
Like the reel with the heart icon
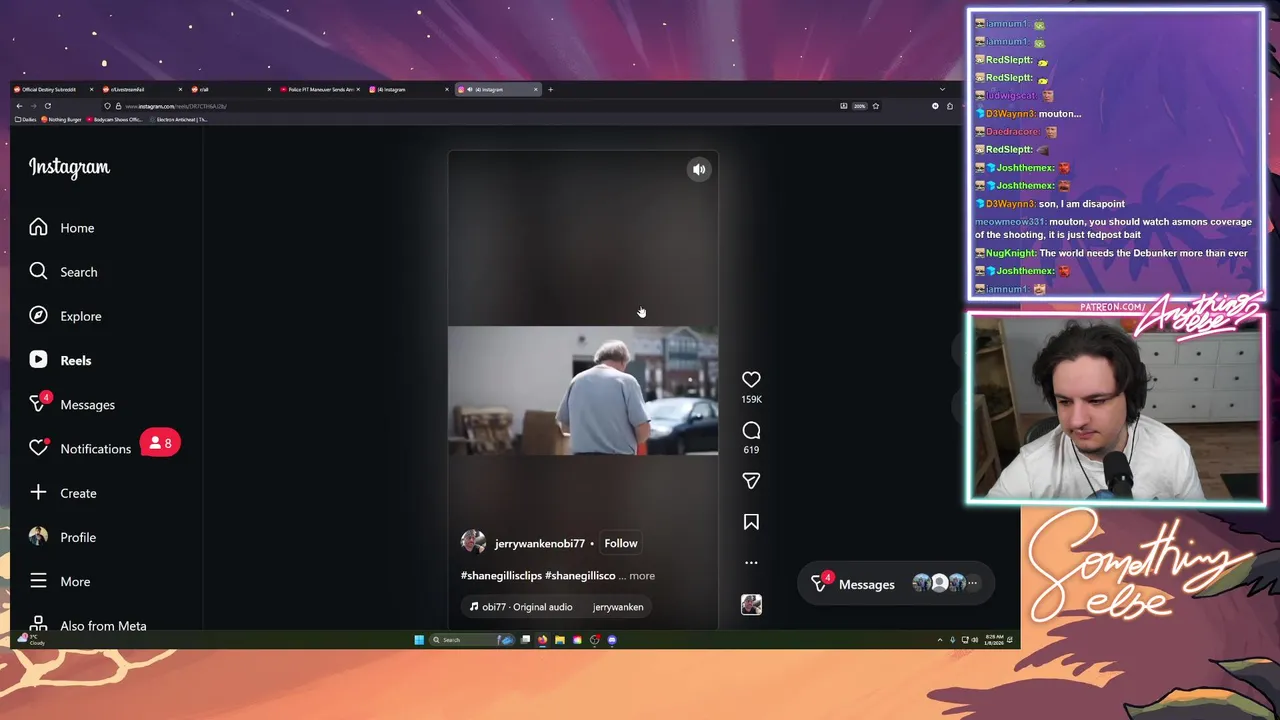pyautogui.click(x=751, y=380)
